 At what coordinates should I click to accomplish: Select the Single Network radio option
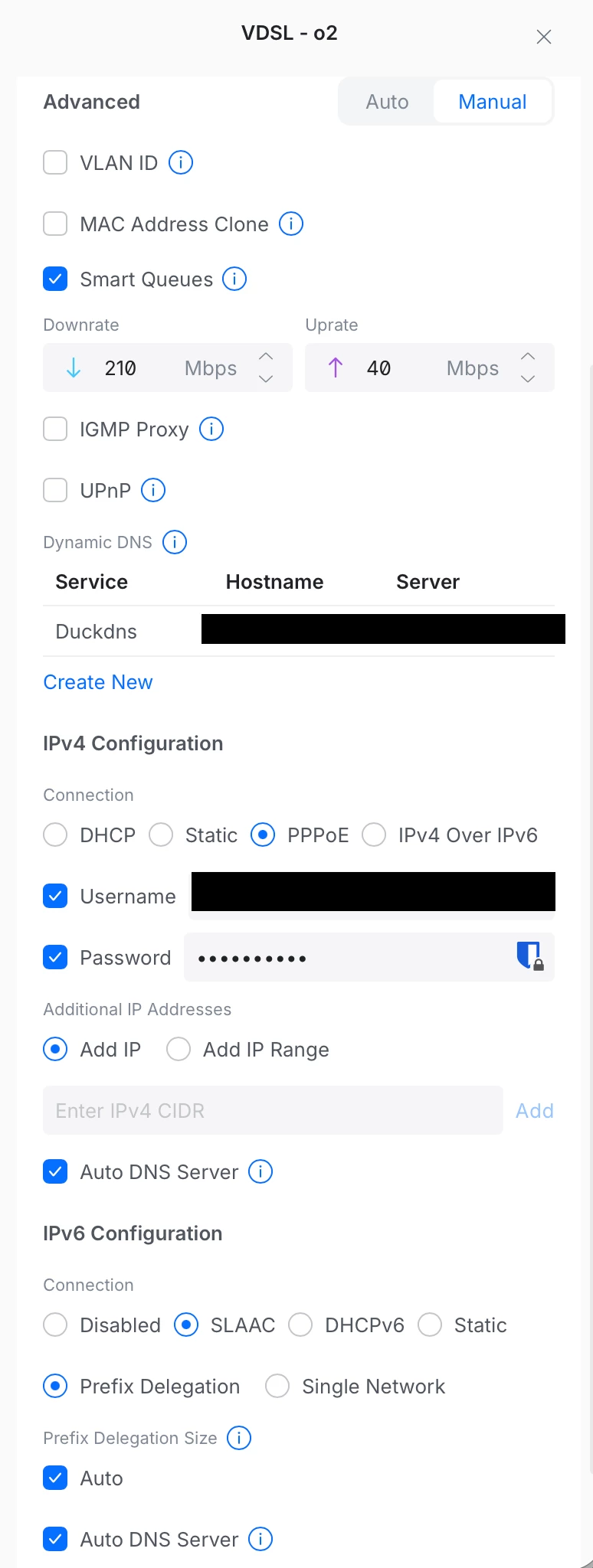(x=277, y=1386)
